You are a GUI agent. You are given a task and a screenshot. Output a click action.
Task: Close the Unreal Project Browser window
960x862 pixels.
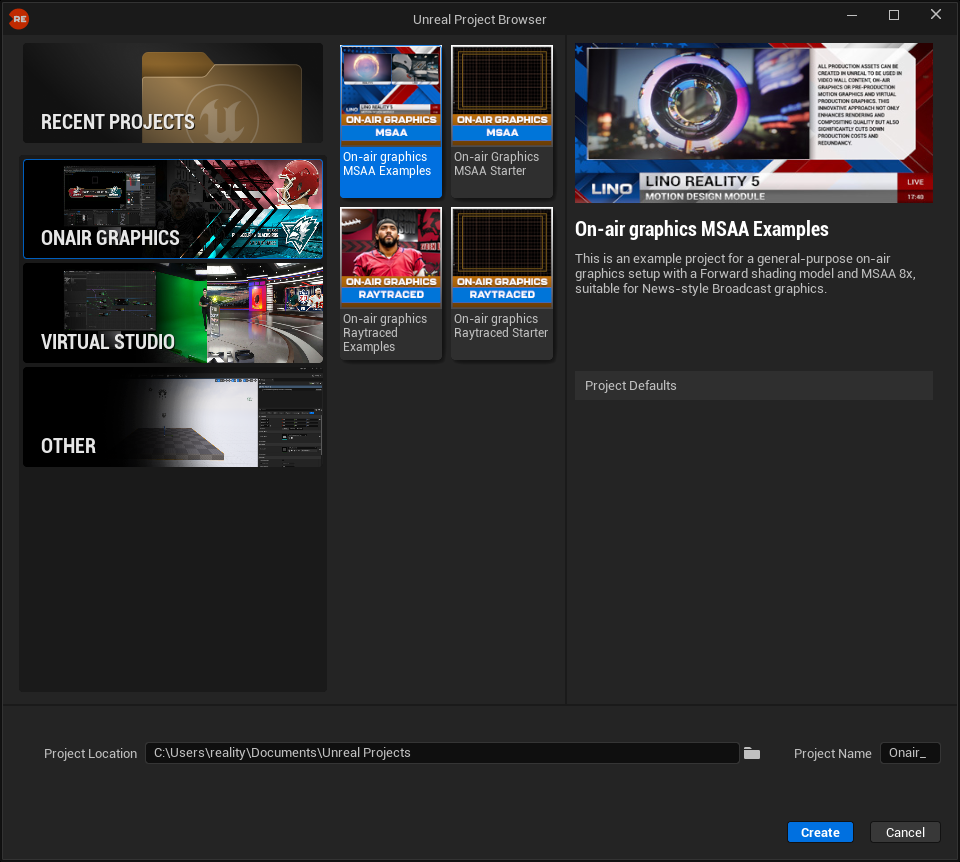pos(936,15)
